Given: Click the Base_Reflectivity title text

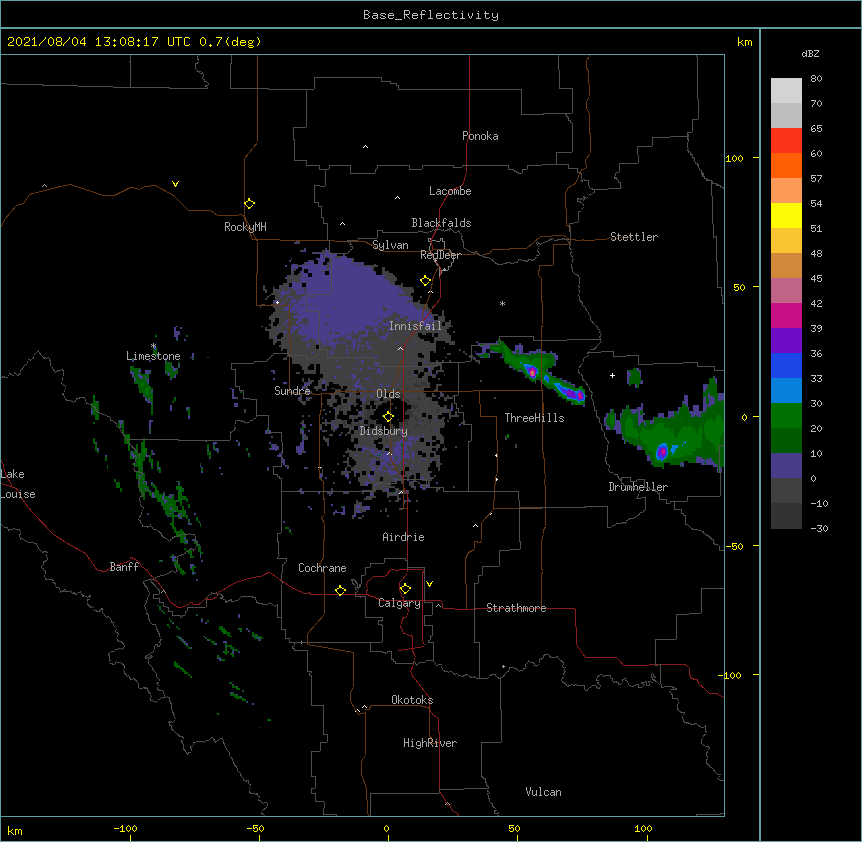Looking at the screenshot, I should pos(431,15).
